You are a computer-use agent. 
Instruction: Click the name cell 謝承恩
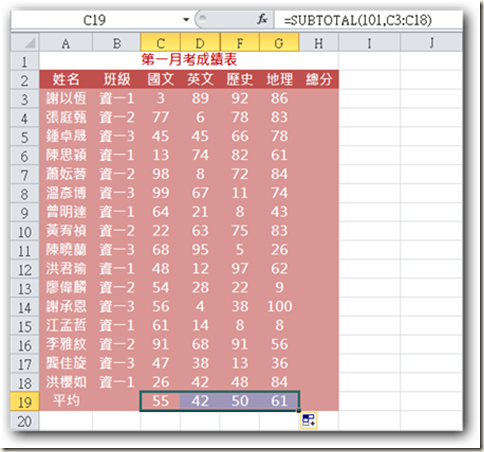point(66,306)
